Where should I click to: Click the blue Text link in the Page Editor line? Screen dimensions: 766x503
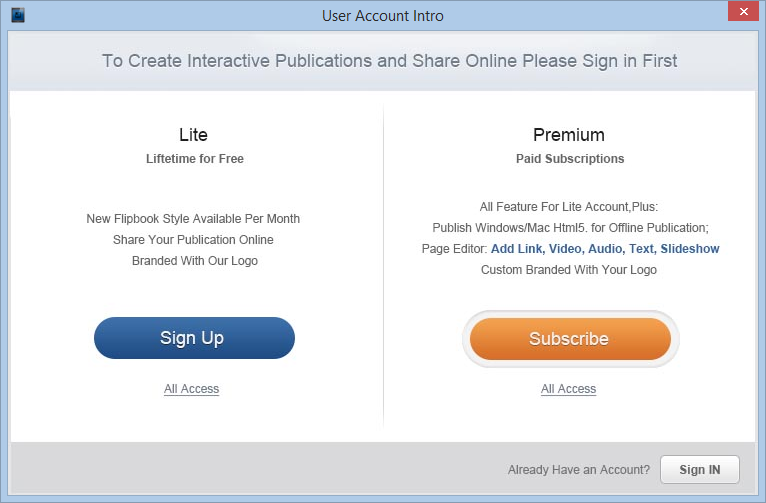click(642, 249)
